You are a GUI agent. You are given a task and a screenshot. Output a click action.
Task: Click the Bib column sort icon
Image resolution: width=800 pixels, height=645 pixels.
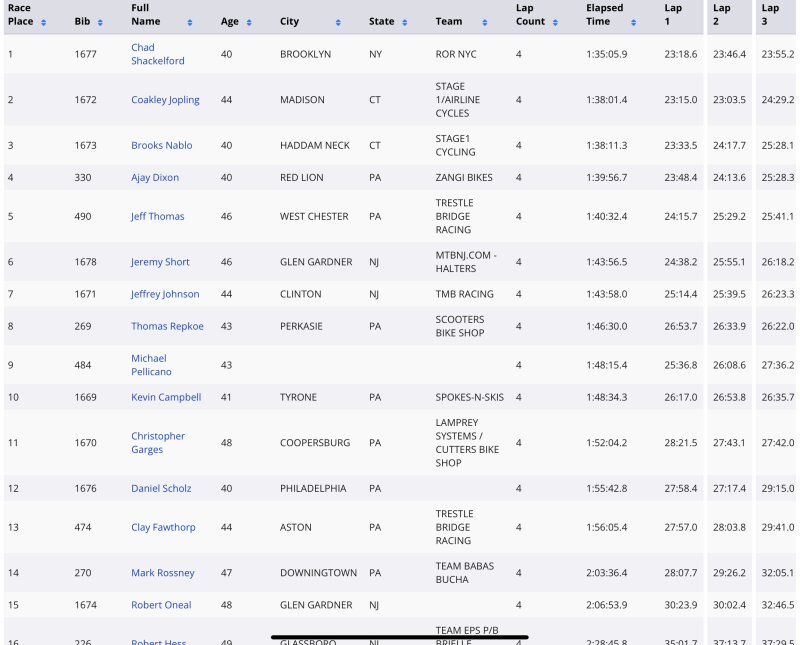point(102,22)
